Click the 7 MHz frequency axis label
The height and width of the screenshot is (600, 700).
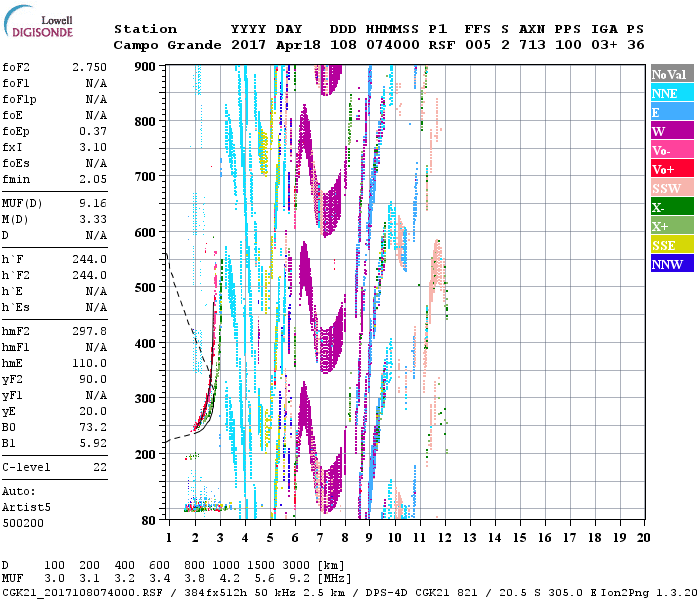pos(320,538)
